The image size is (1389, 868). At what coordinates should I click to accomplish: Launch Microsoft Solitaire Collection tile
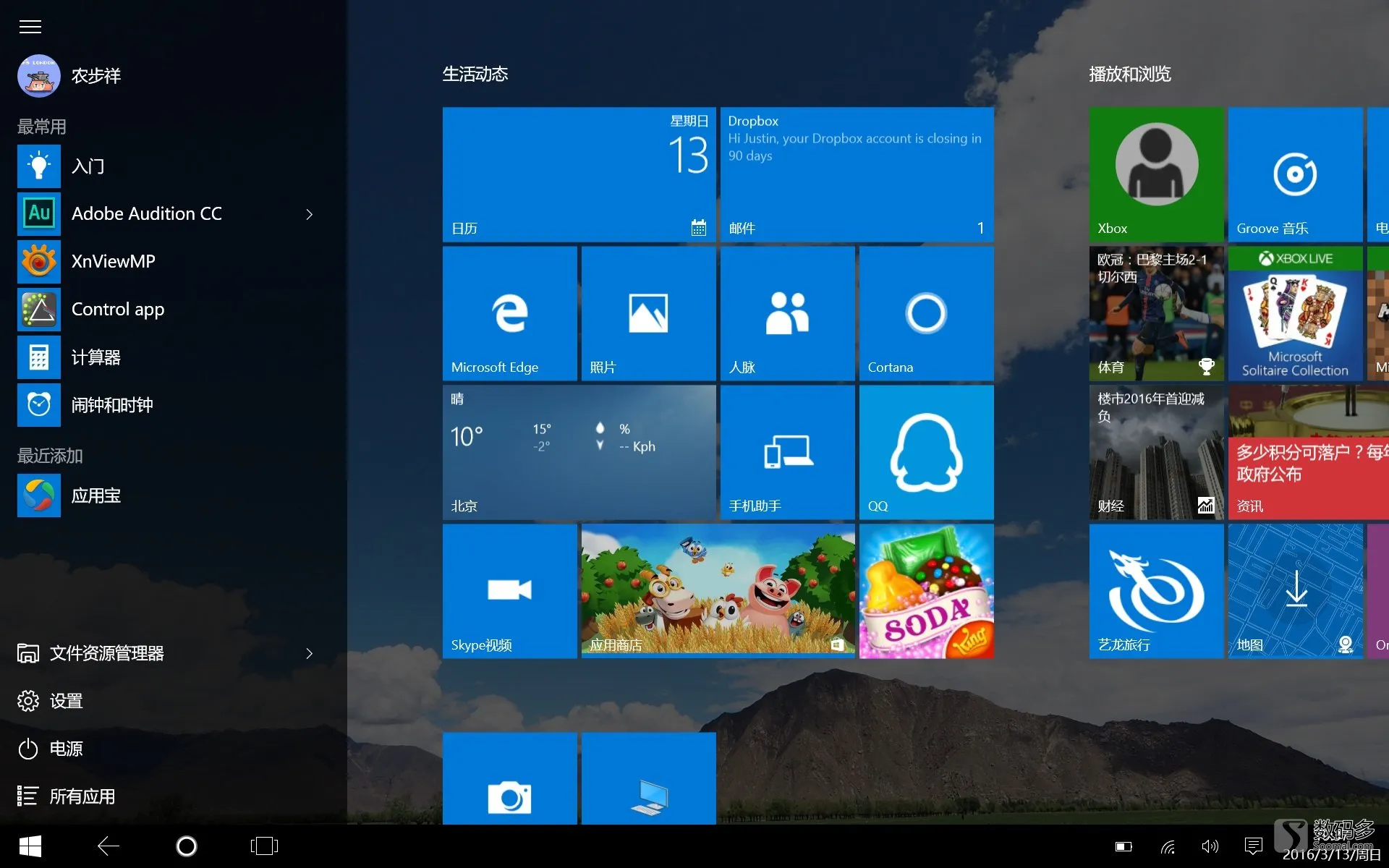pos(1295,313)
